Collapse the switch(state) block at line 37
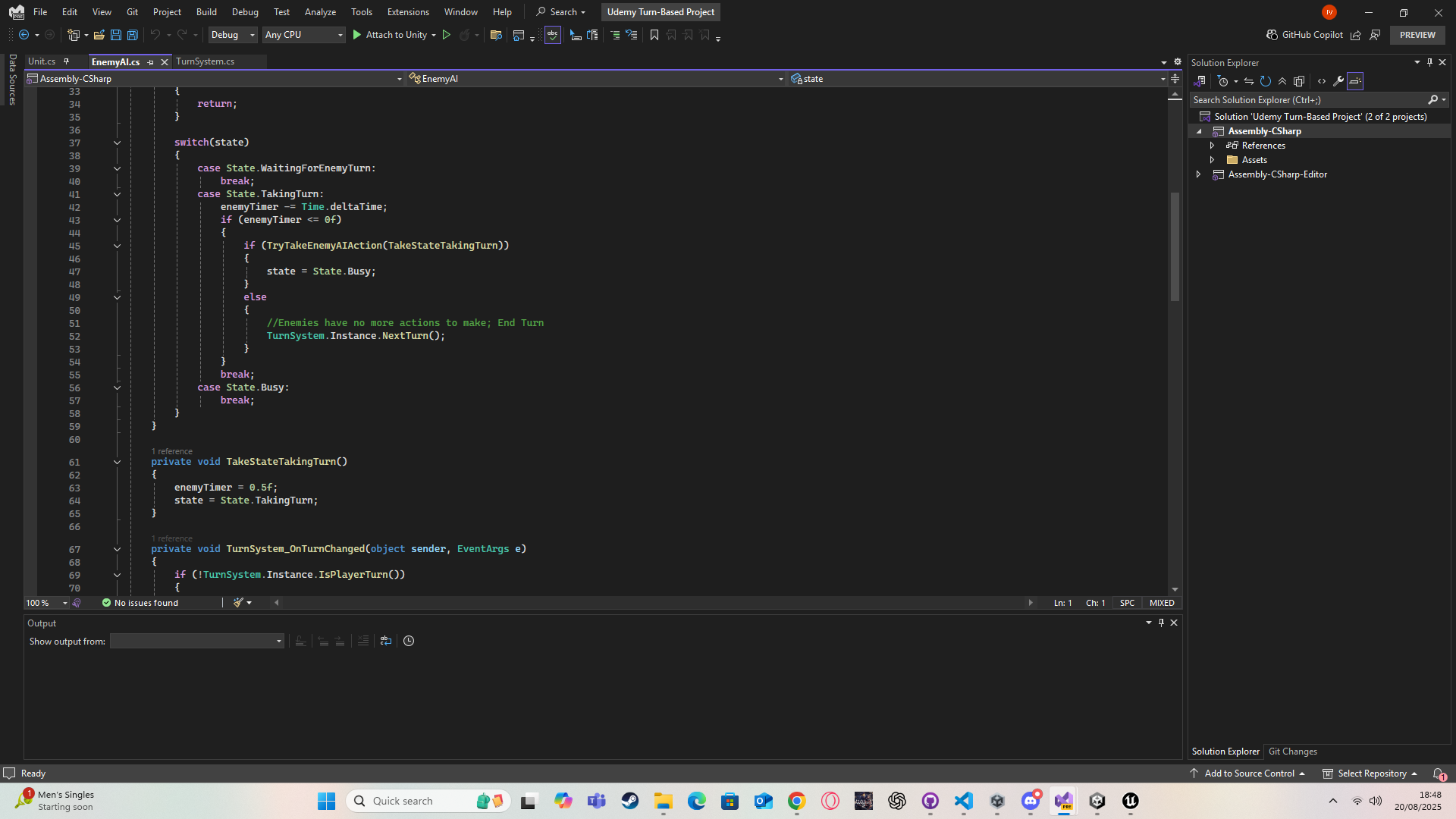Screen dimensions: 1456x819 (x=117, y=143)
